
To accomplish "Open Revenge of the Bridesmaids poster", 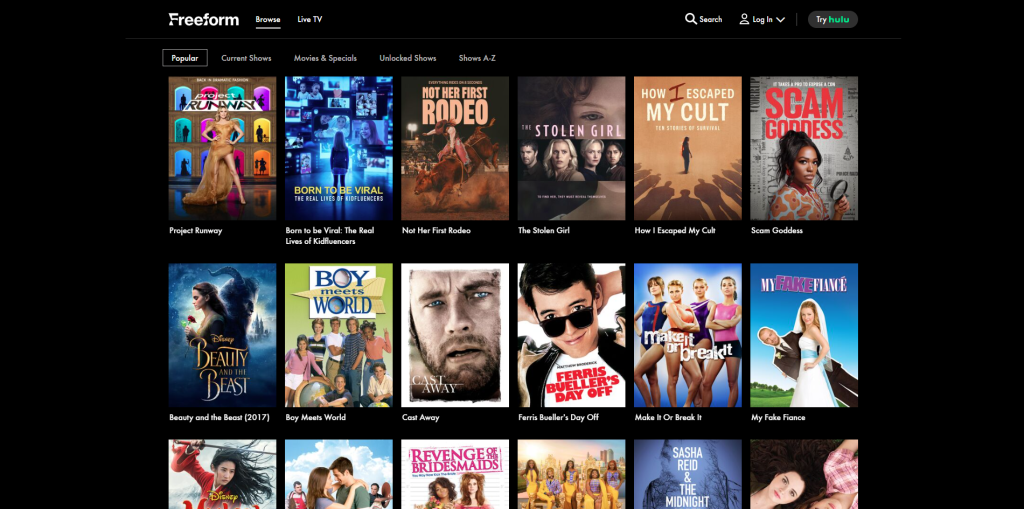I will [455, 474].
